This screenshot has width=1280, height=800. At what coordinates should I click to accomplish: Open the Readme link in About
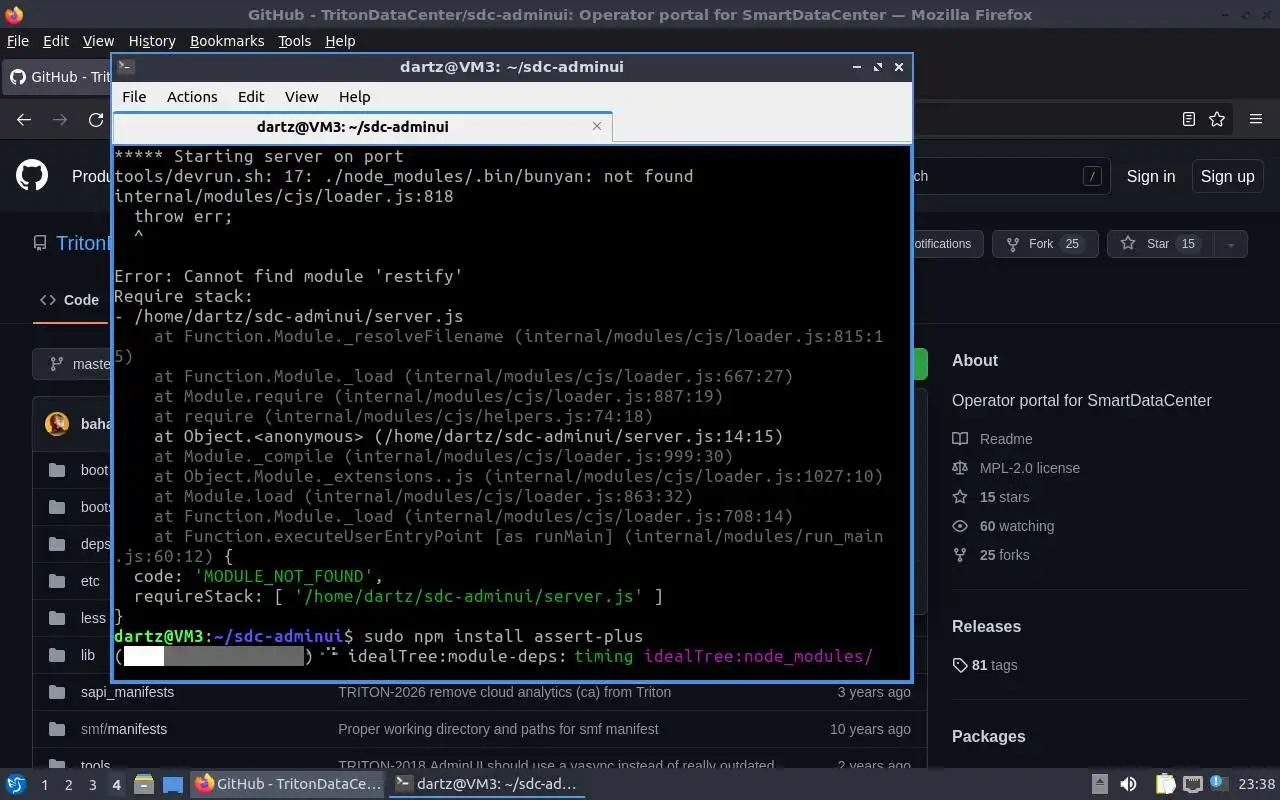(1006, 439)
